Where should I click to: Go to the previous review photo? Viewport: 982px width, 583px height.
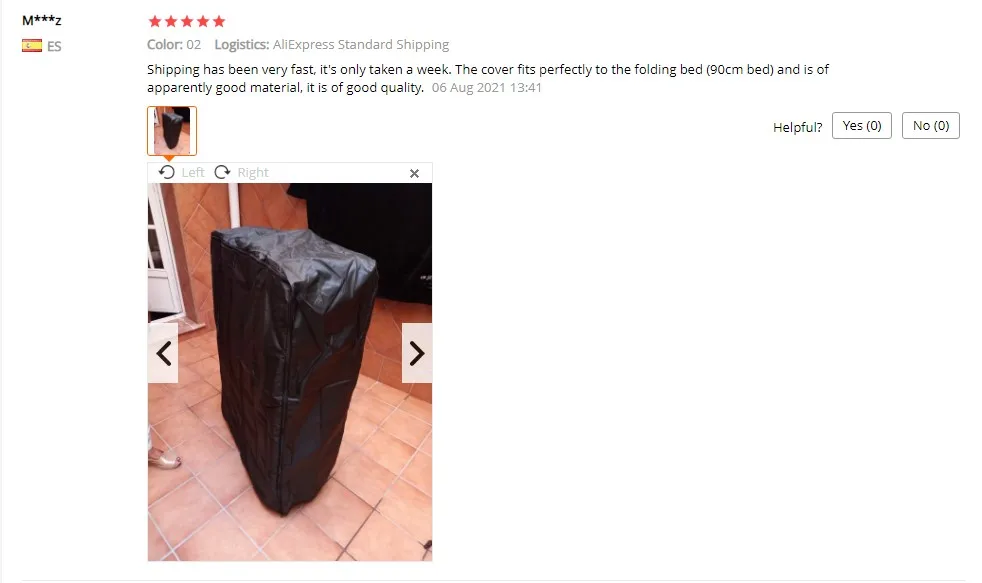[163, 353]
